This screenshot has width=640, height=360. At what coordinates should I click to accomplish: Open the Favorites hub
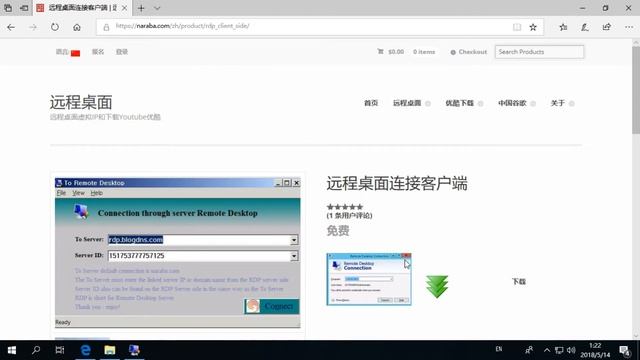[563, 27]
